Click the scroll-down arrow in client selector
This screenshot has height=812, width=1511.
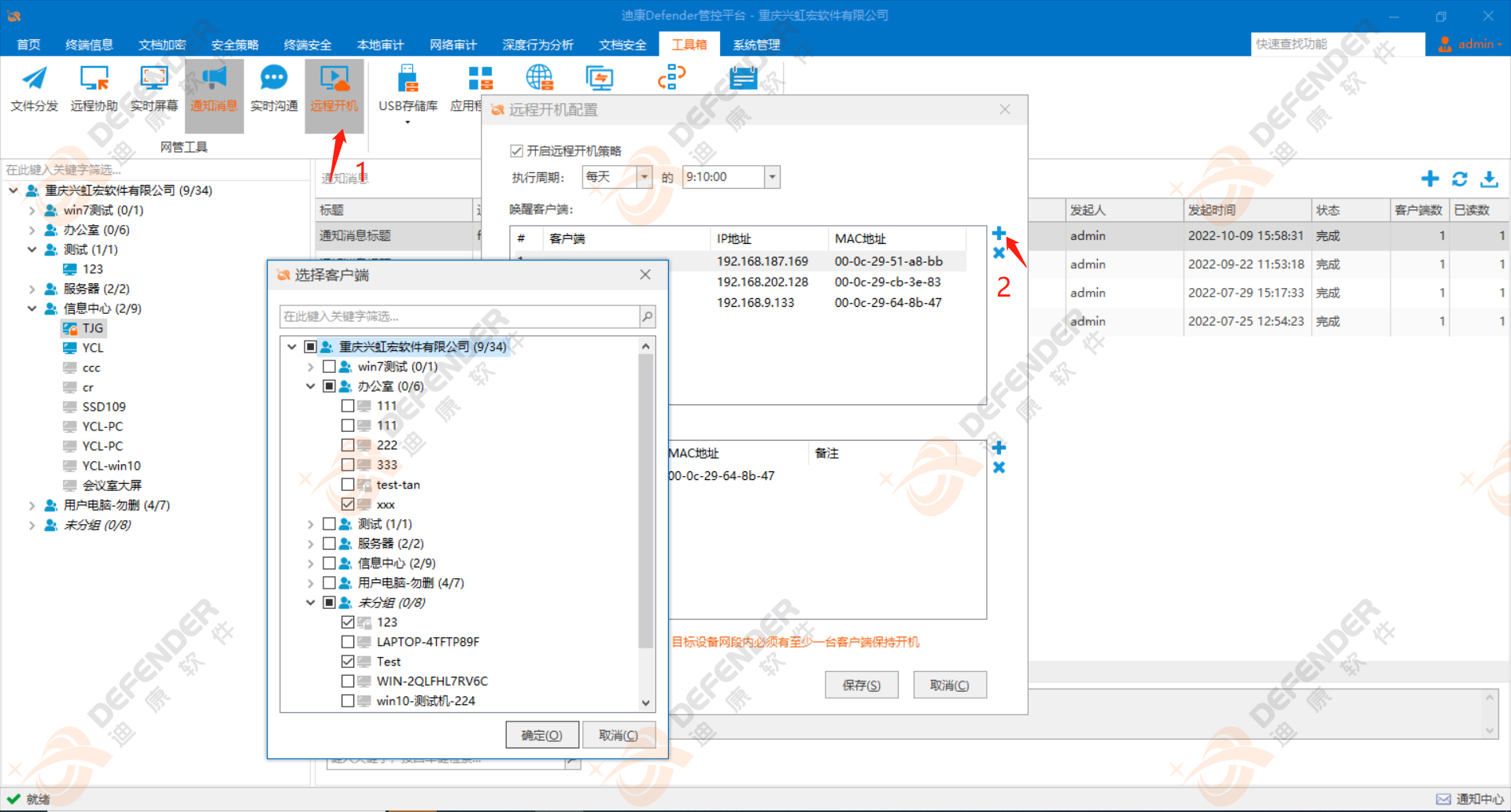click(645, 703)
